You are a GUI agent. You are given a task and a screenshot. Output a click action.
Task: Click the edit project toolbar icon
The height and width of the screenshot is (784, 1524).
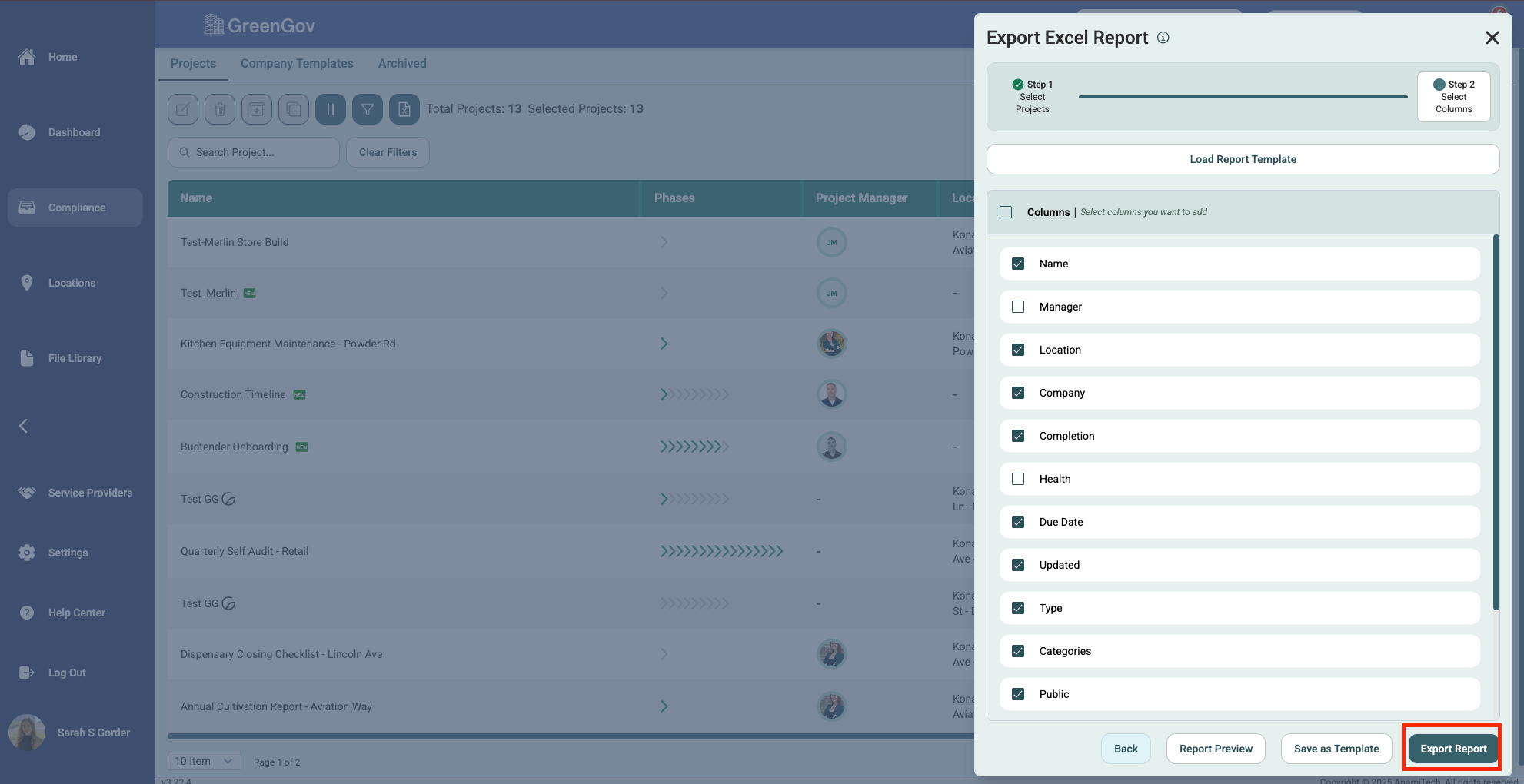pyautogui.click(x=183, y=109)
